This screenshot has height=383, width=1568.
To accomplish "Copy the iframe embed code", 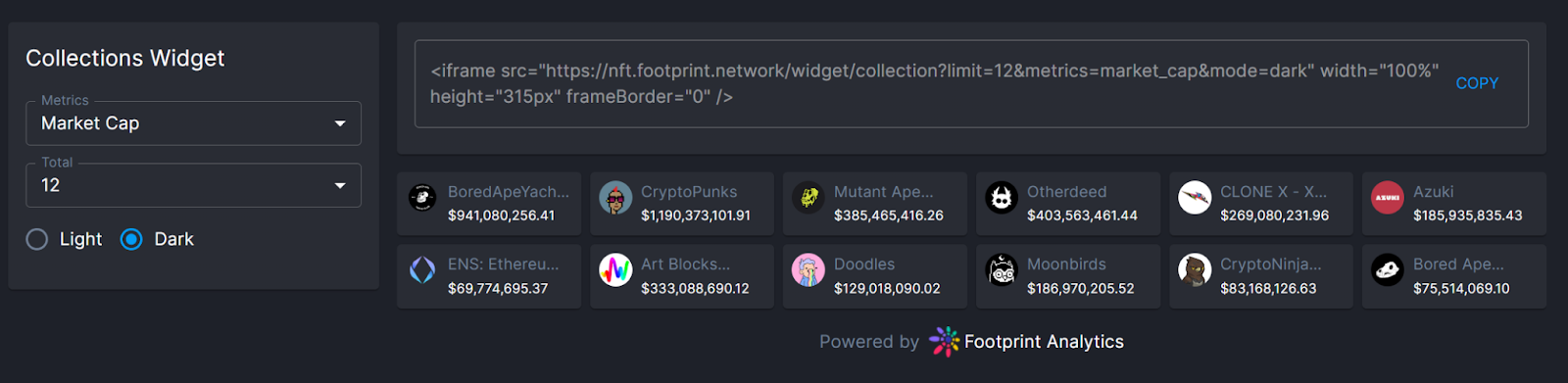I will (x=1477, y=83).
